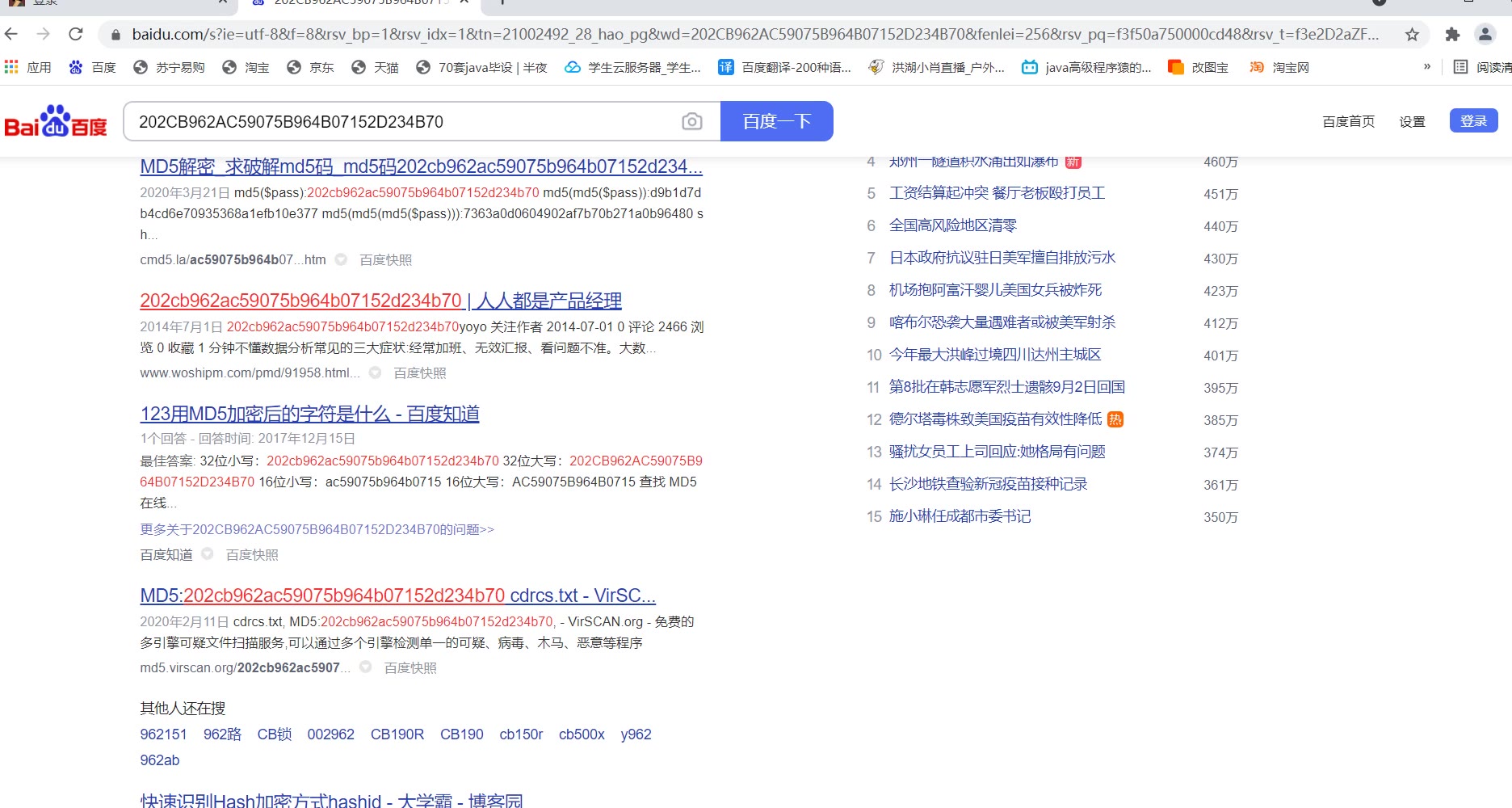
Task: Click related search CB锁
Action: [275, 734]
